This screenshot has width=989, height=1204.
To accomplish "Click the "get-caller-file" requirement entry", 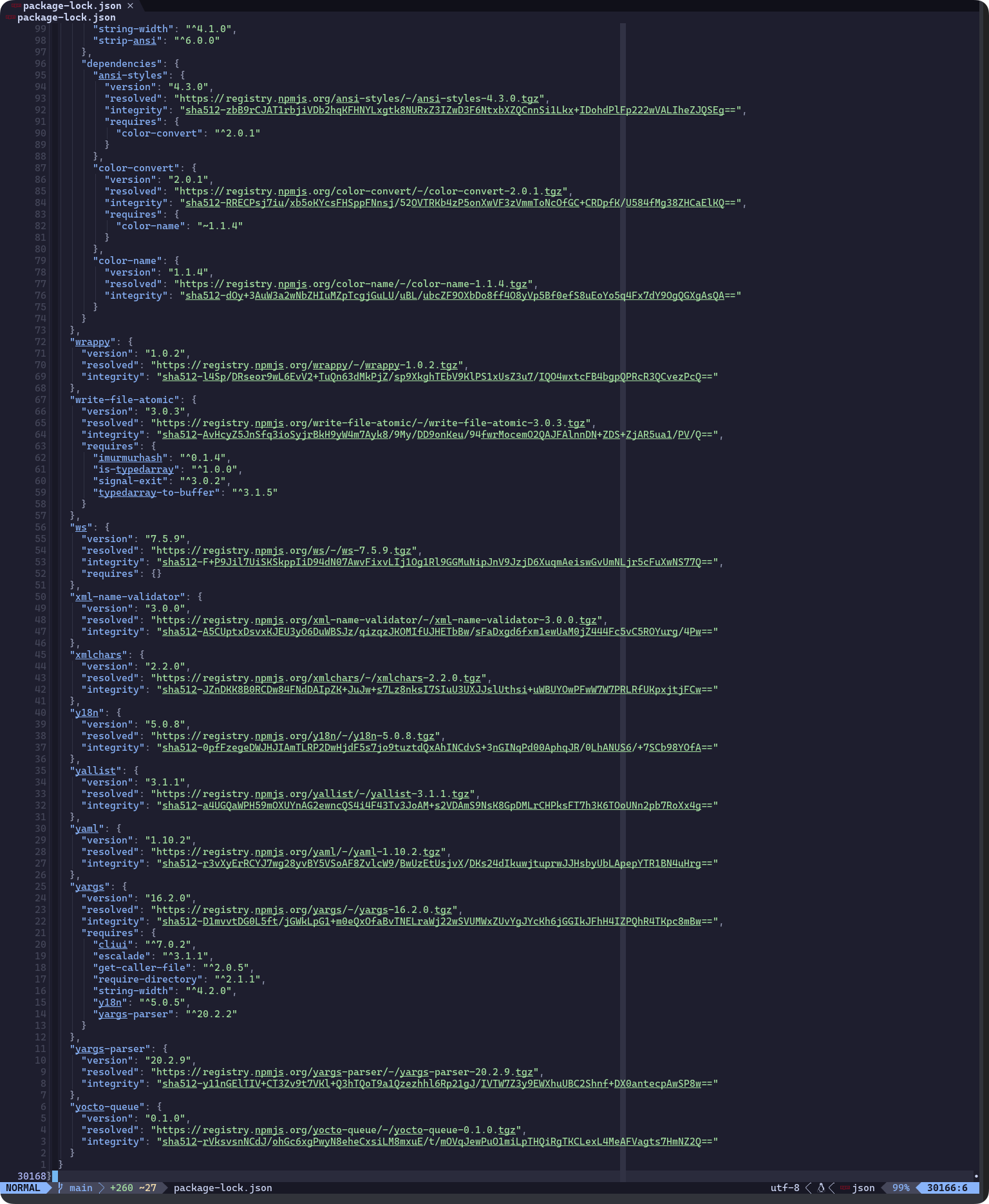I will [x=173, y=968].
